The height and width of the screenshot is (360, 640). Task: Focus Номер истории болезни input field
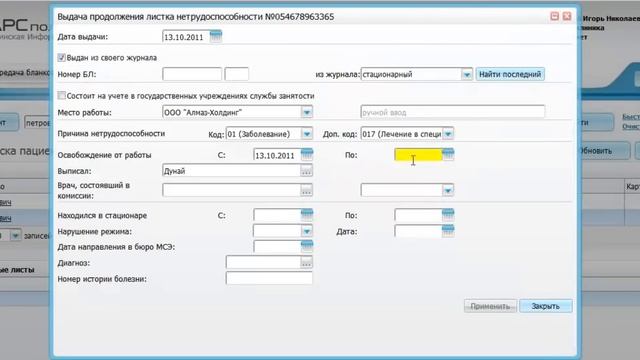coord(269,278)
